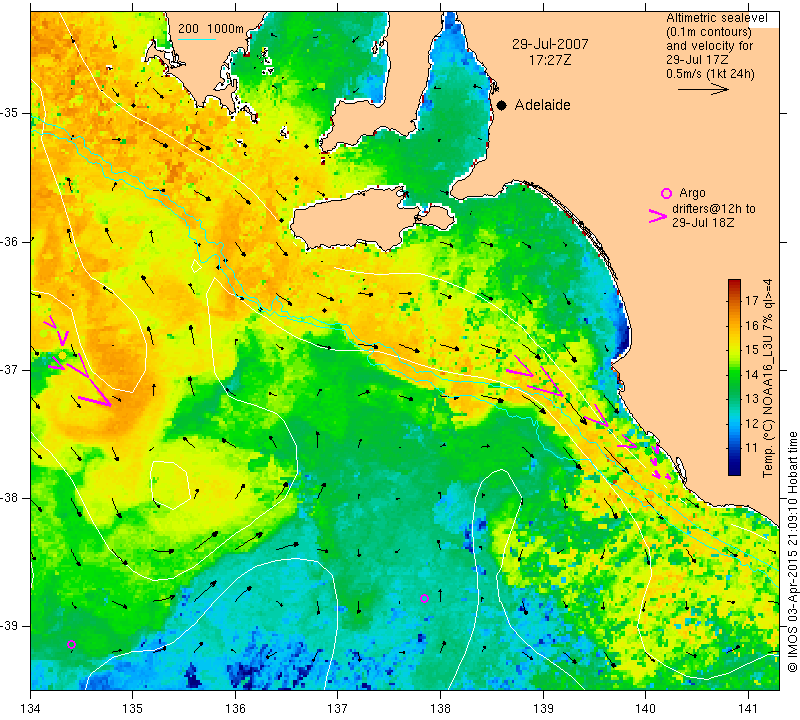The width and height of the screenshot is (800, 720).
Task: Click the -39 latitude axis label
Action: [x=9, y=626]
